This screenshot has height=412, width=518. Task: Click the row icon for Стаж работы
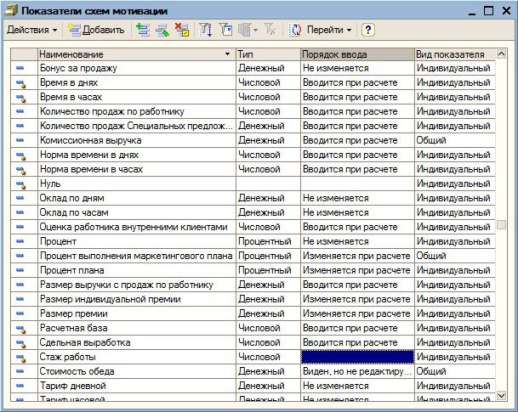point(21,358)
